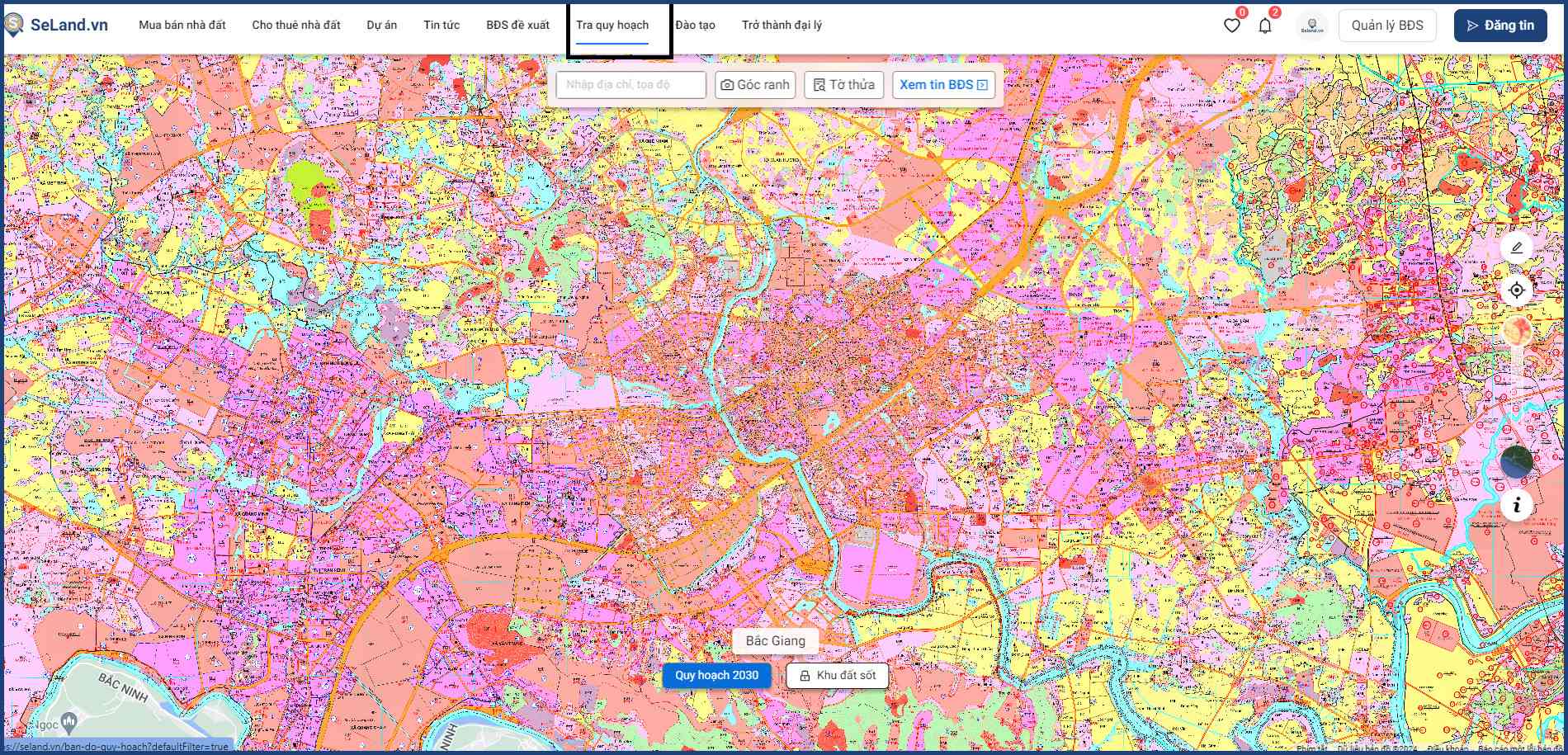Switch to satellite map layer thumbnail

coord(1516,462)
